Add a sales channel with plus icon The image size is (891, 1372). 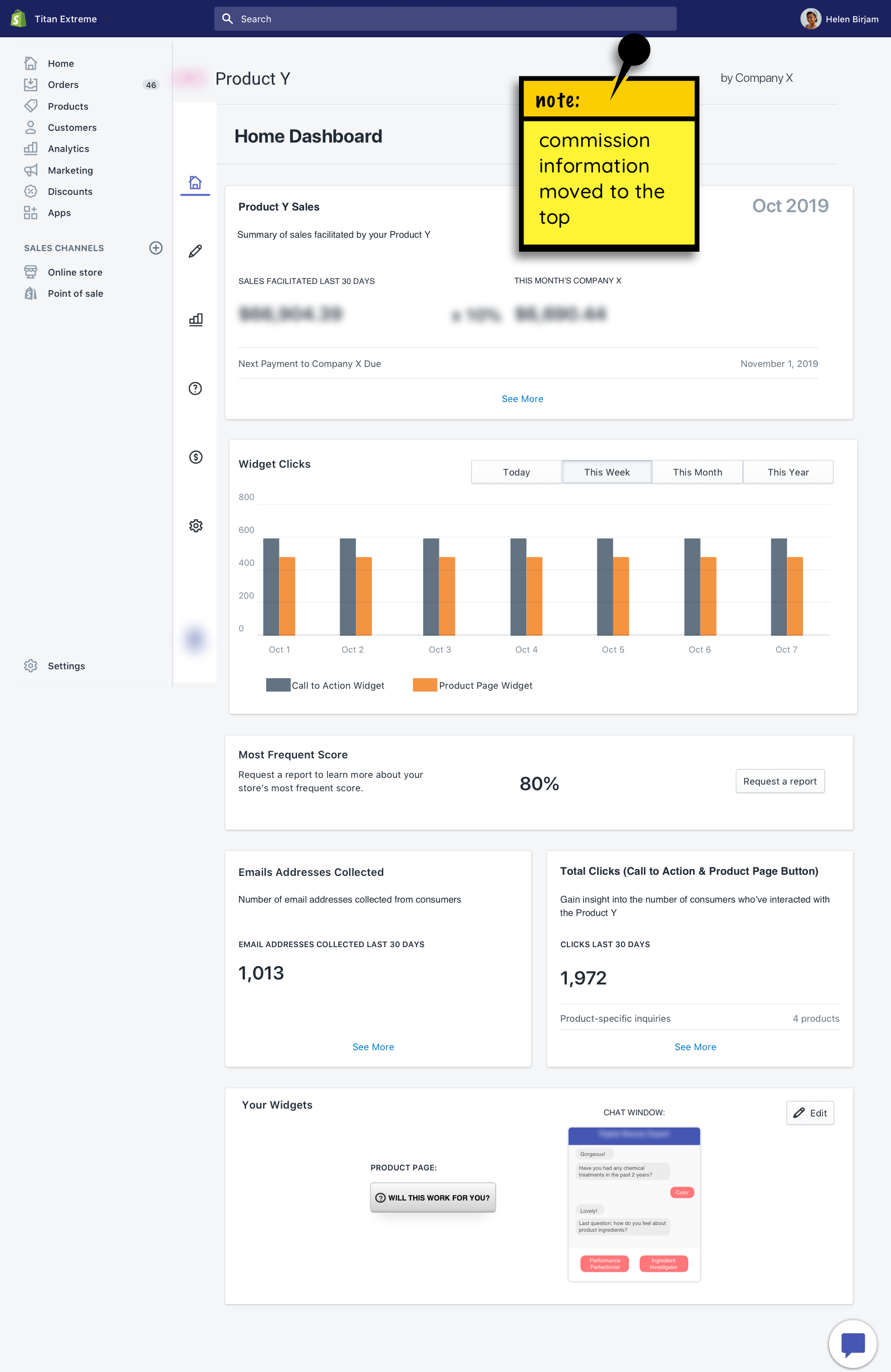coord(156,248)
